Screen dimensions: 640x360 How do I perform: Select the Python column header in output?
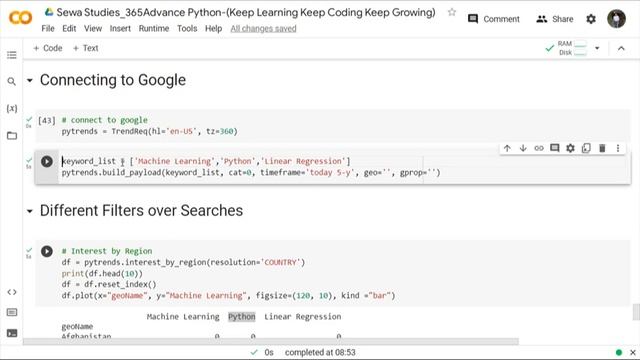coord(242,317)
